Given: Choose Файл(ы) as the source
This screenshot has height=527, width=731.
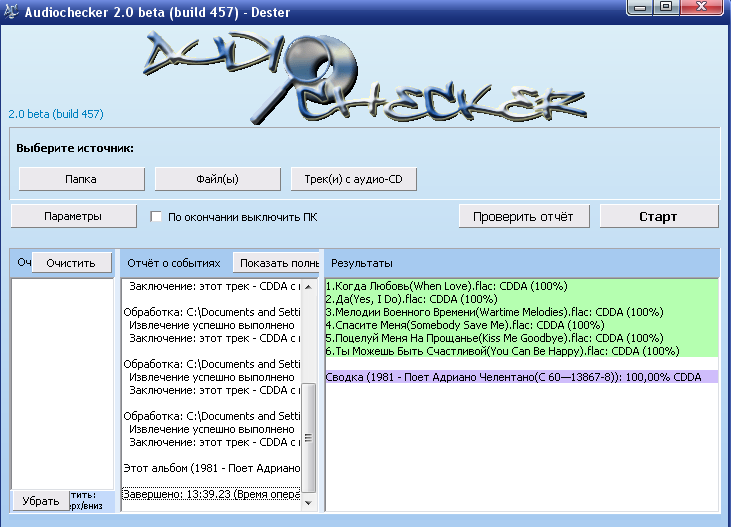Looking at the screenshot, I should 217,179.
